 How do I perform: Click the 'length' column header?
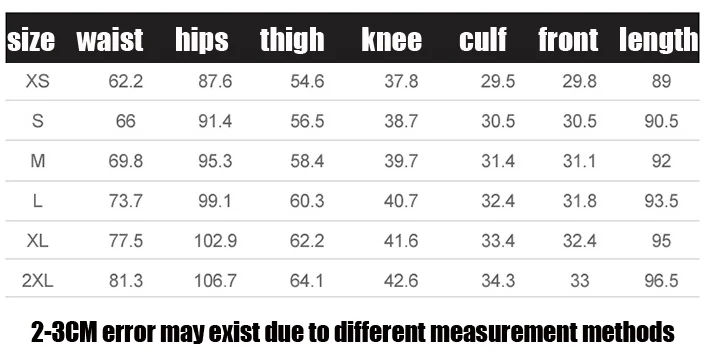pos(659,41)
